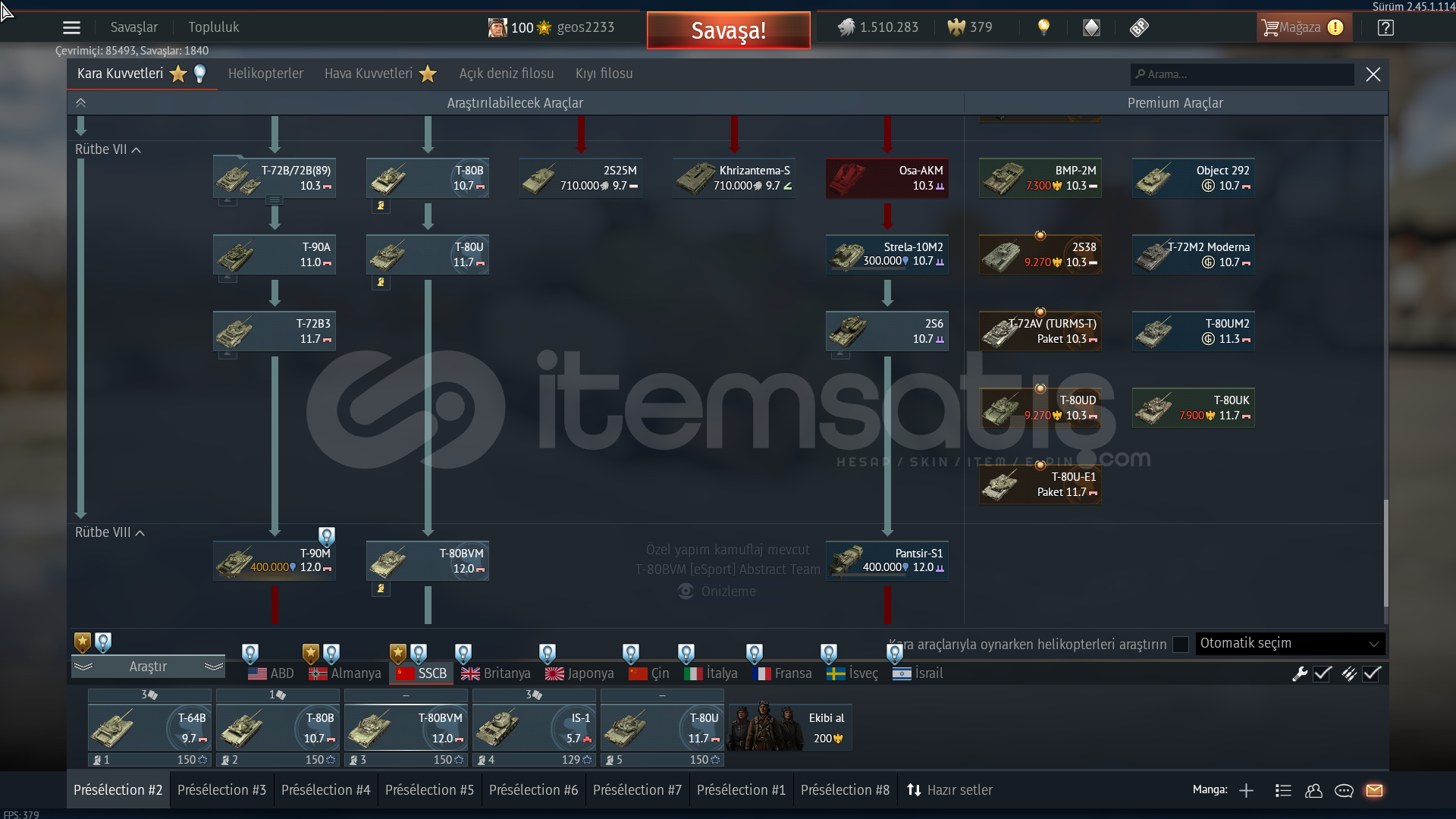1456x819 pixels.
Task: Switch to the Helikopterler tab
Action: [265, 74]
